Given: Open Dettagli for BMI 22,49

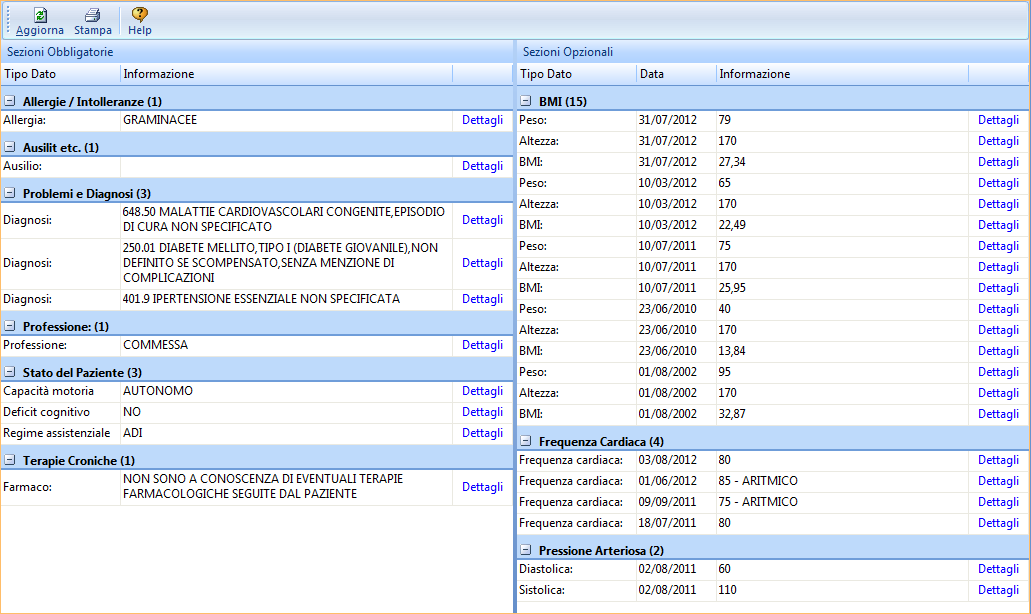Looking at the screenshot, I should click(x=998, y=225).
